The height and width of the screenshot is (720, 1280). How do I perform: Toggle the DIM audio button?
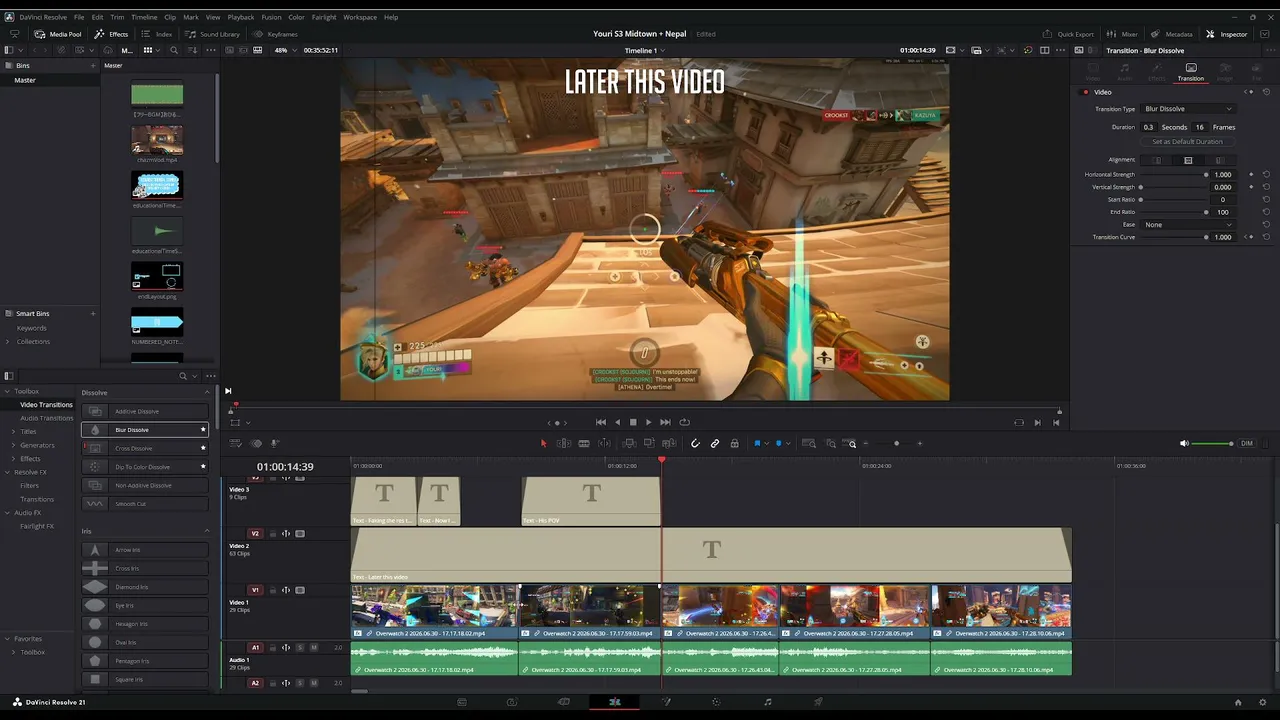1246,443
